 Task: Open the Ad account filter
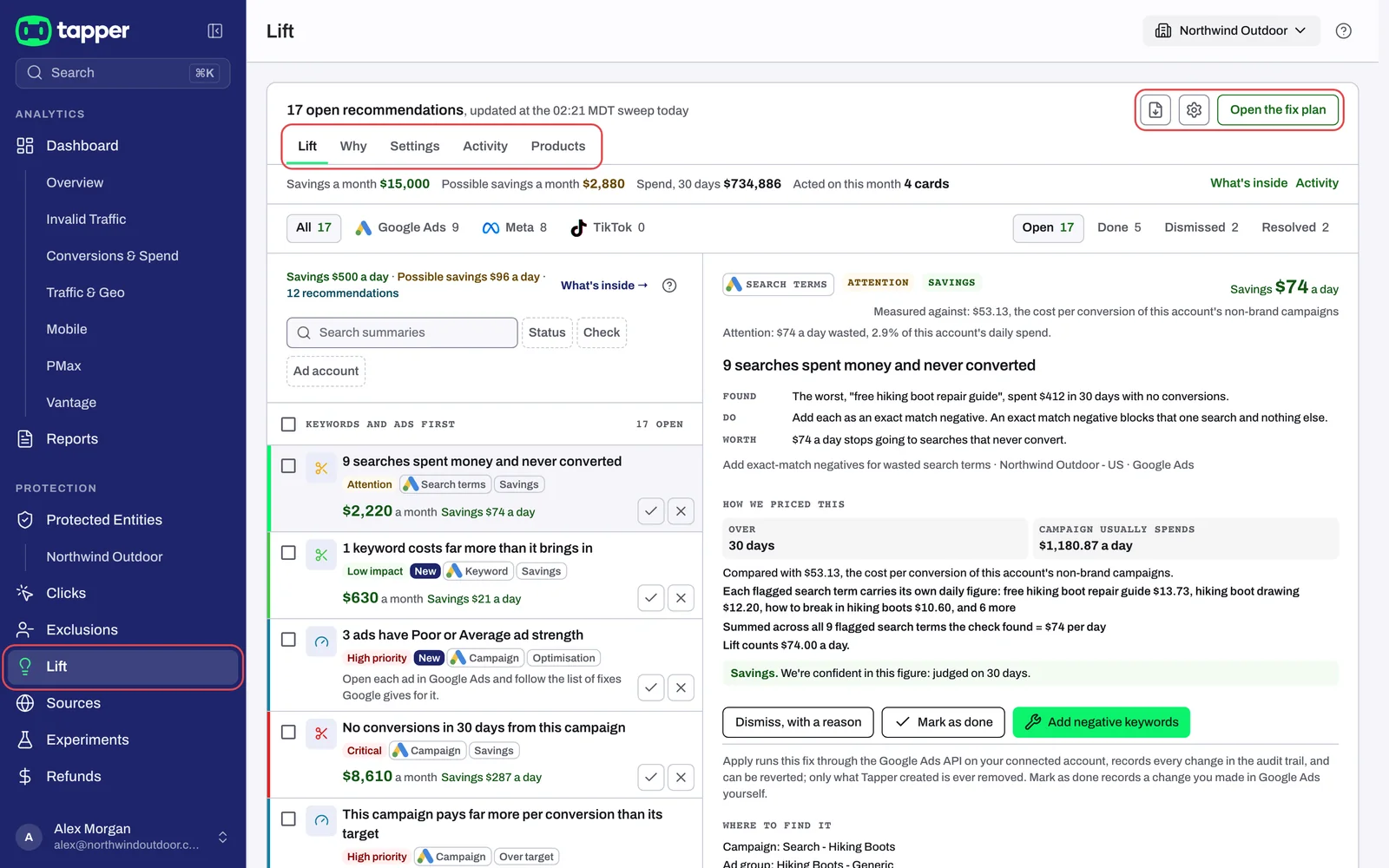point(326,371)
